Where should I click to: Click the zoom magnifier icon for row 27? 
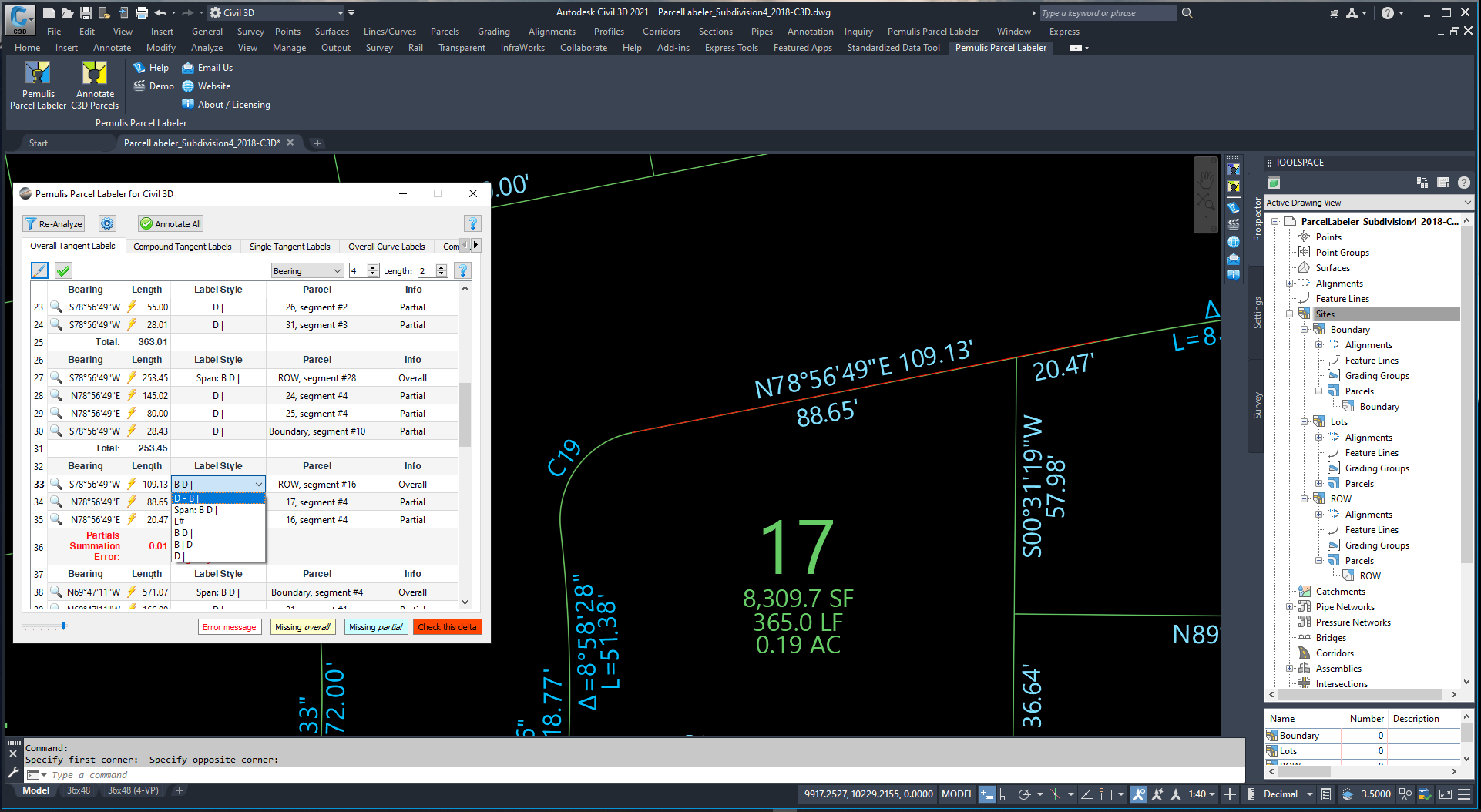tap(56, 377)
